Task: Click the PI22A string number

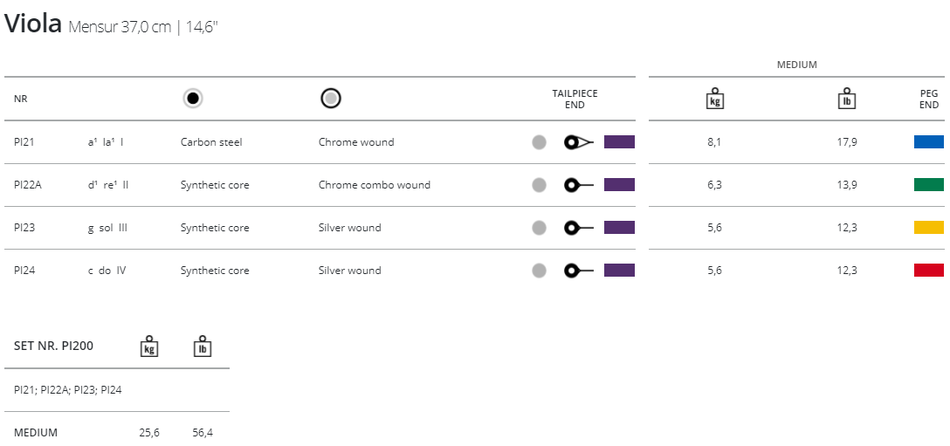Action: (x=28, y=185)
